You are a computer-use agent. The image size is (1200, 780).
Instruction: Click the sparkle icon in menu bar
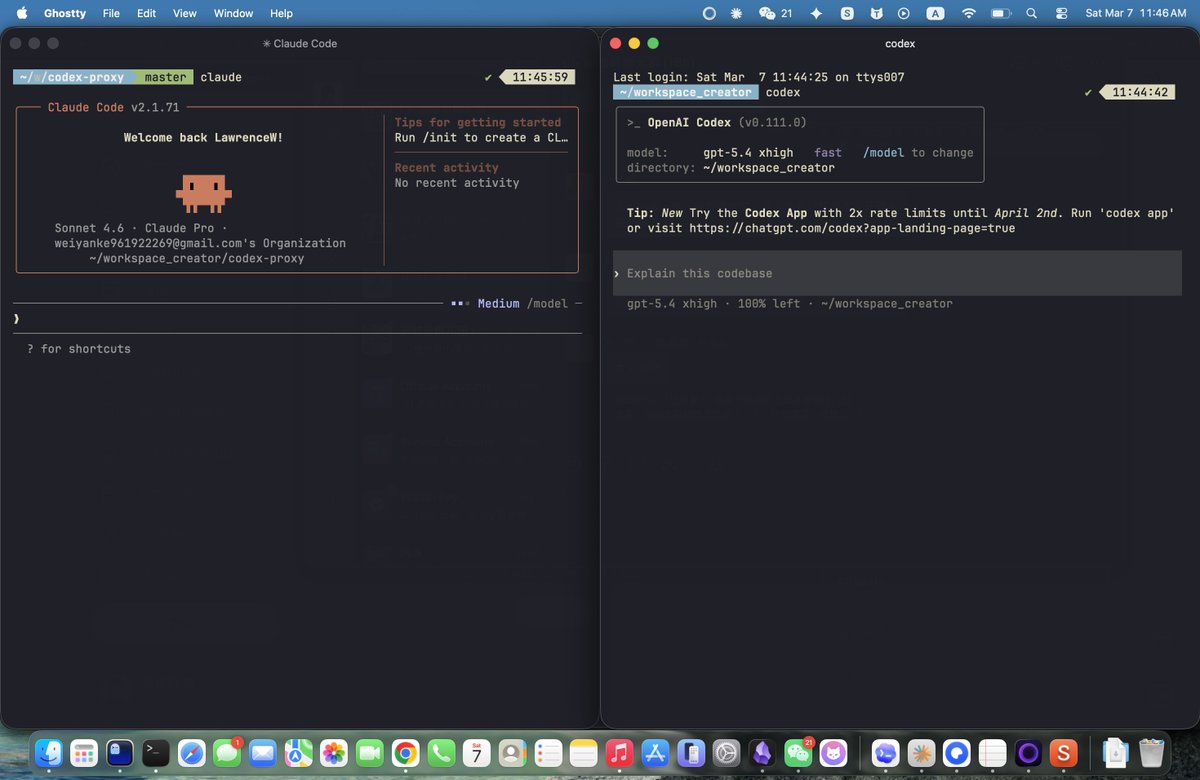[x=816, y=13]
